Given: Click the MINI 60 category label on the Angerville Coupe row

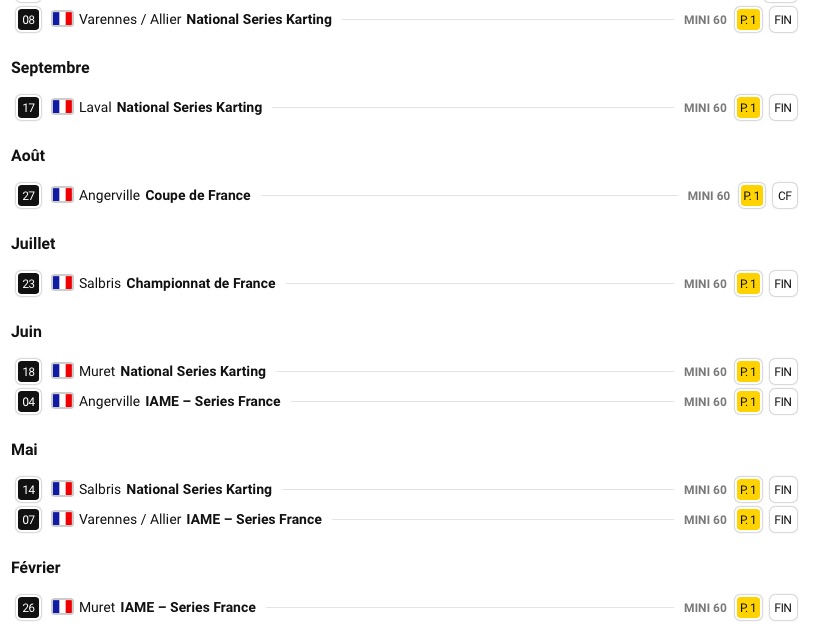Looking at the screenshot, I should [x=708, y=196].
